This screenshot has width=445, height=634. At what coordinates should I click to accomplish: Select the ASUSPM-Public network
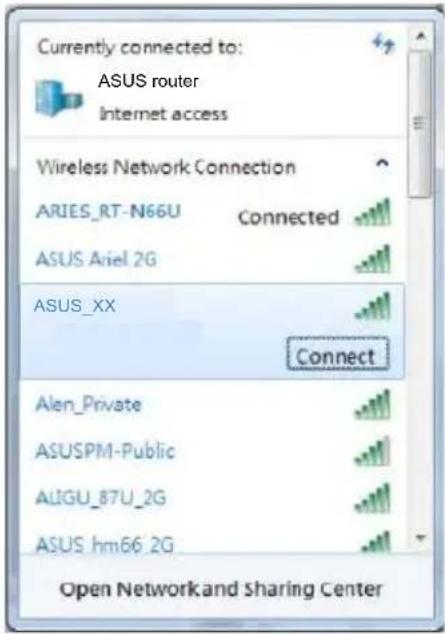pyautogui.click(x=213, y=451)
